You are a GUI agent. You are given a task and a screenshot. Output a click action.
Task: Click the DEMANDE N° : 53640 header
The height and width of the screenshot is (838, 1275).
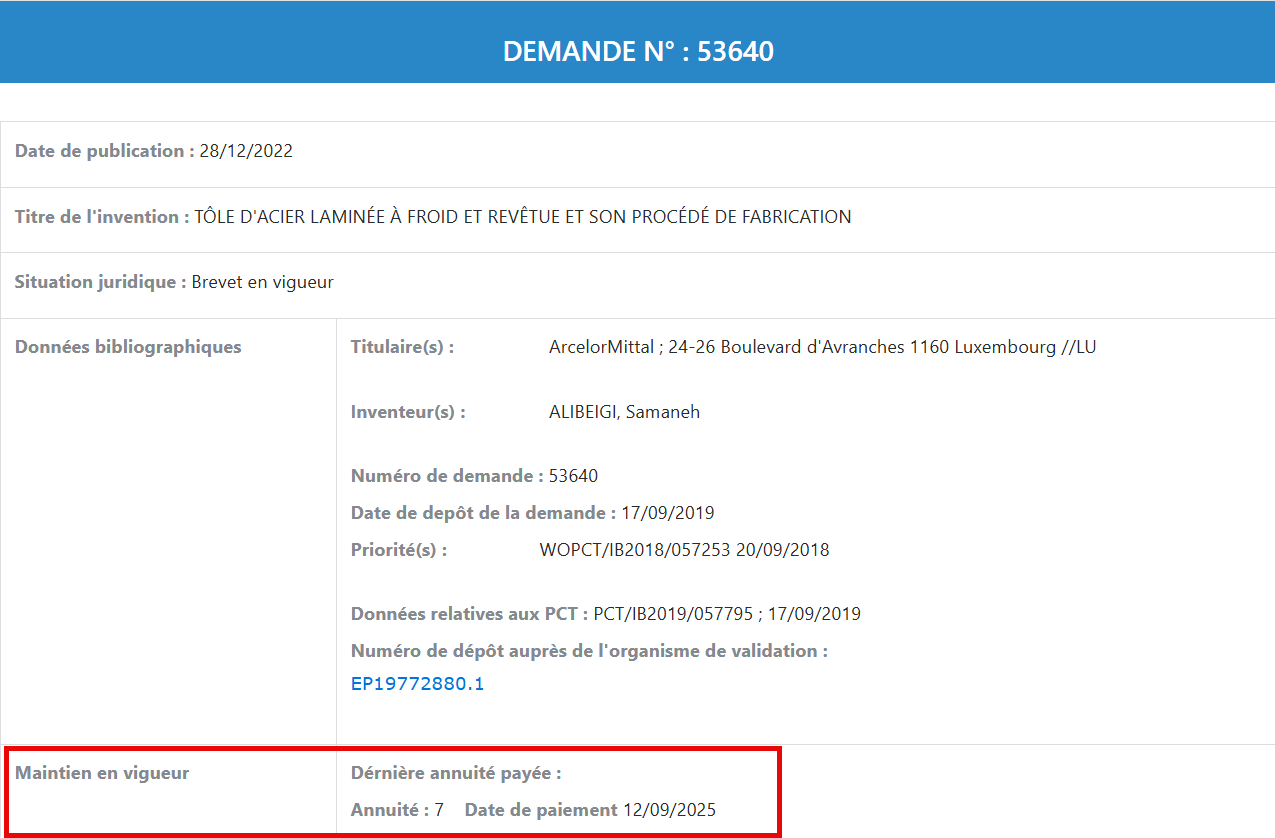pyautogui.click(x=637, y=50)
